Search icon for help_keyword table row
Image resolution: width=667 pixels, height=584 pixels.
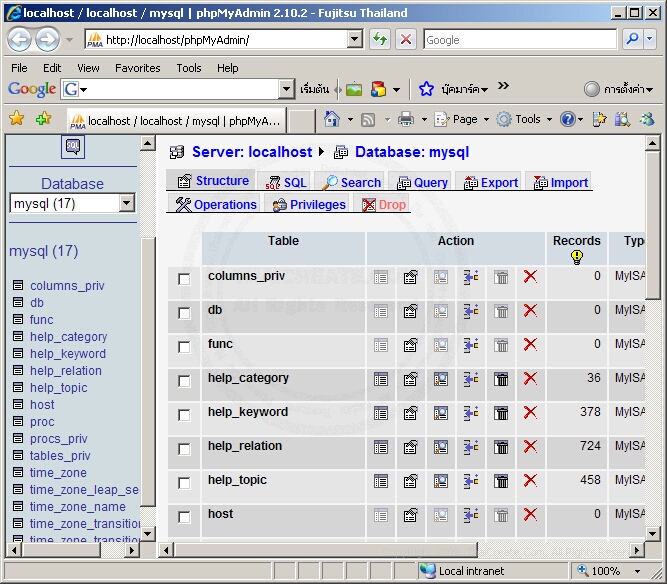(x=441, y=413)
